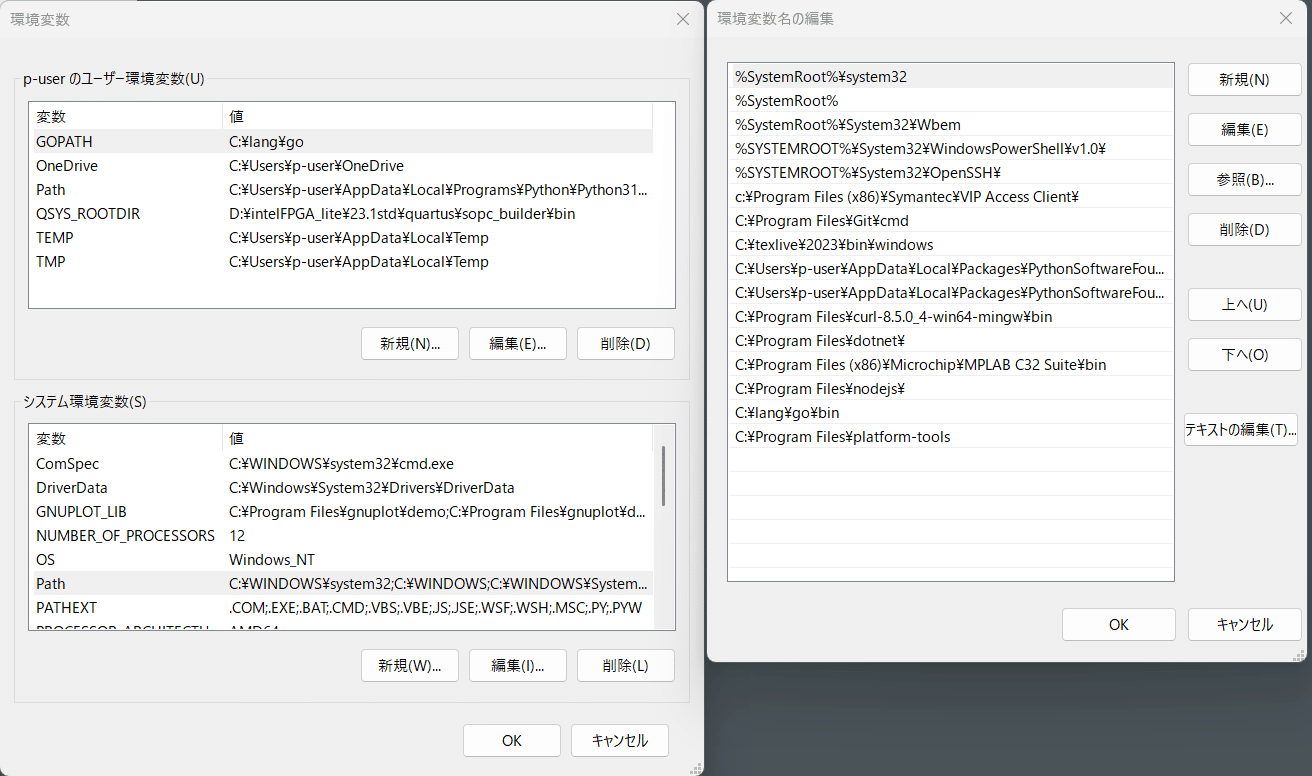Select the ComSpec system variable
The height and width of the screenshot is (776, 1312).
343,464
